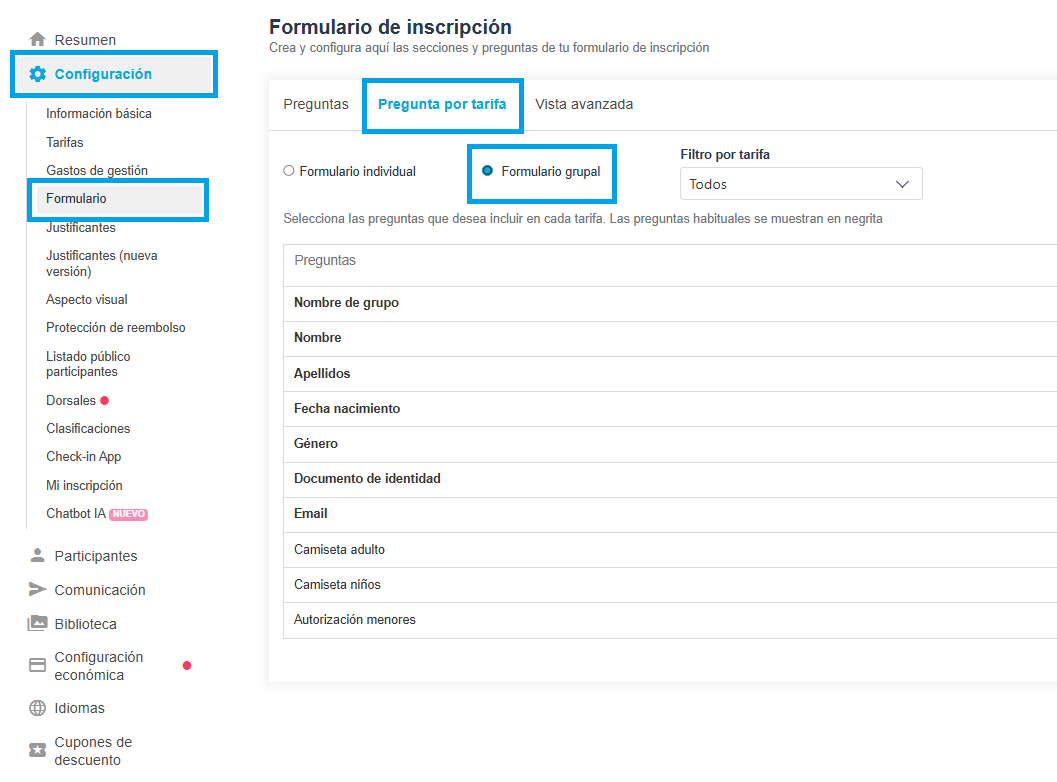The image size is (1057, 782).
Task: Go to Tarifas in the sidebar
Action: [65, 142]
